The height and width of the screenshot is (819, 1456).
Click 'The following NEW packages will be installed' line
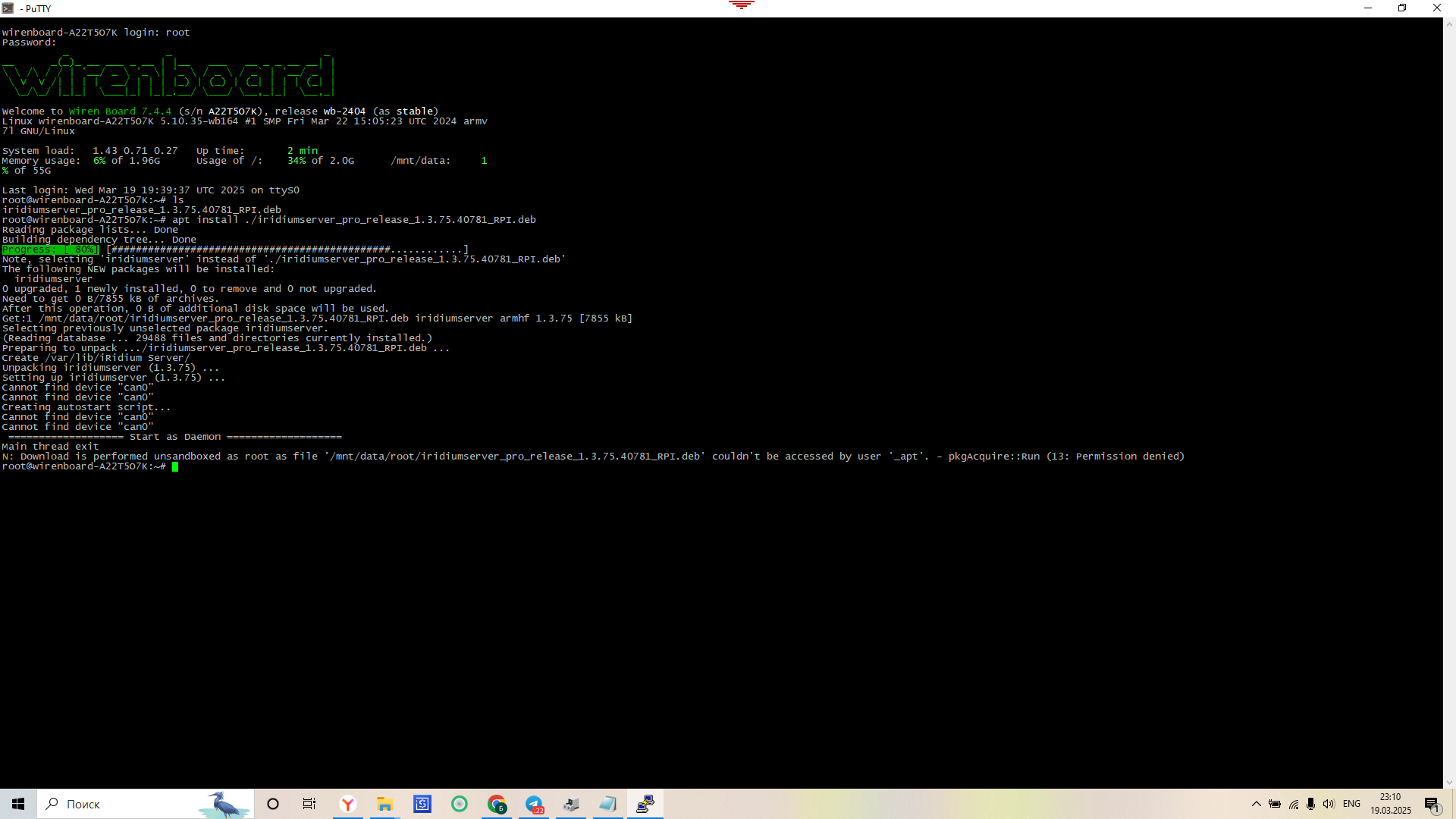(x=138, y=269)
